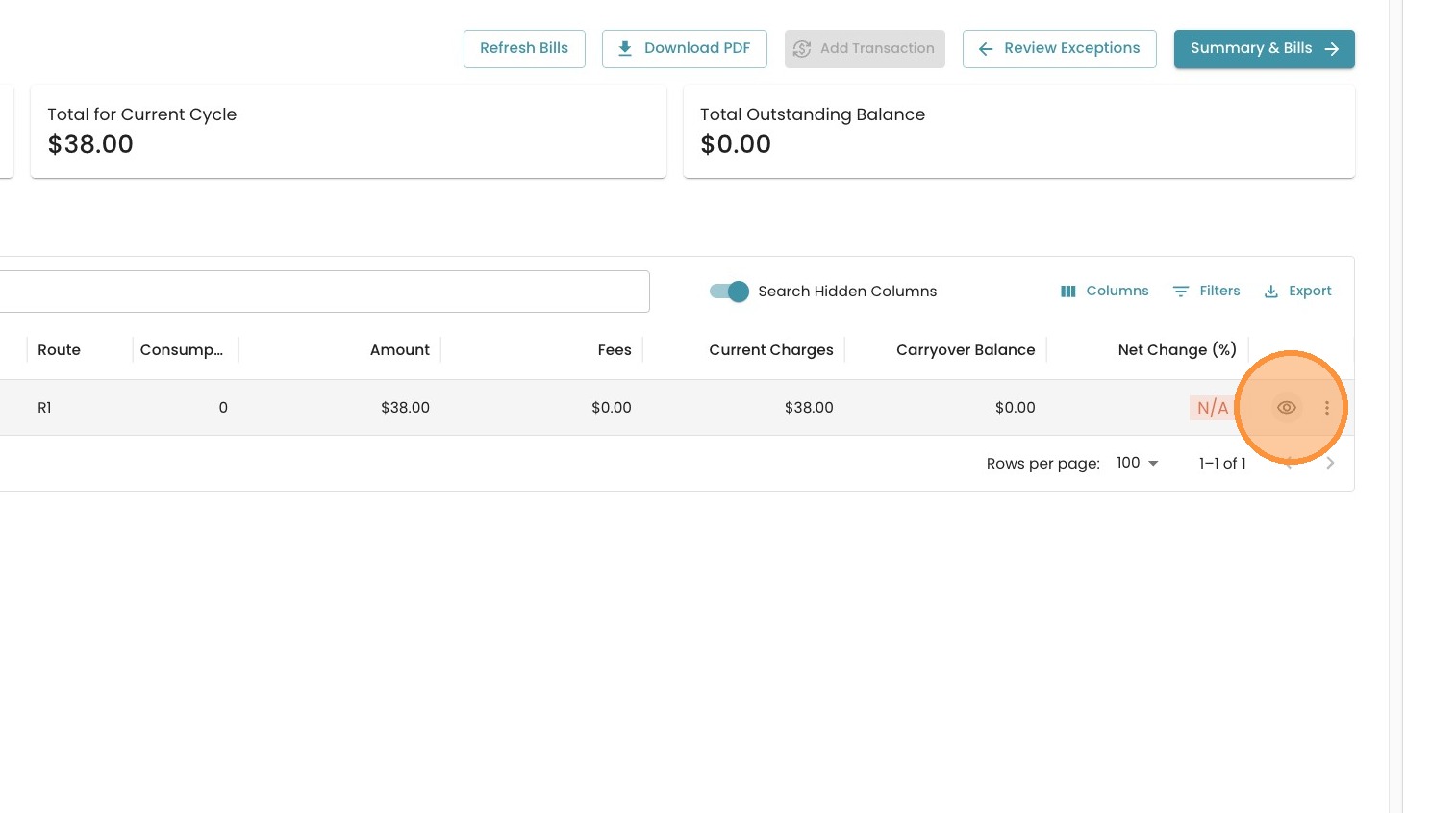Sort by Amount column header
The image size is (1456, 813).
399,350
